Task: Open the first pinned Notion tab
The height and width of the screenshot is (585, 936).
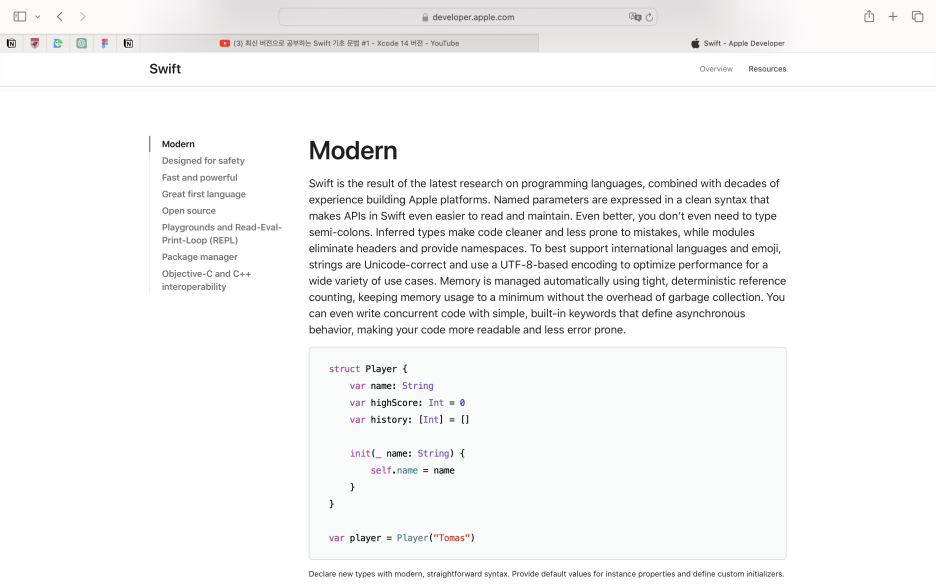Action: click(11, 43)
